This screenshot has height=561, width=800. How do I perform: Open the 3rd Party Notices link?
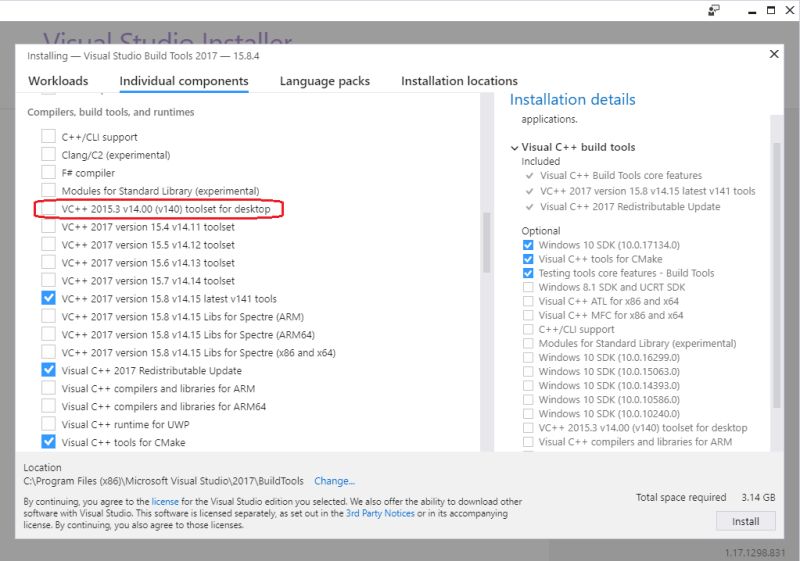pyautogui.click(x=380, y=513)
